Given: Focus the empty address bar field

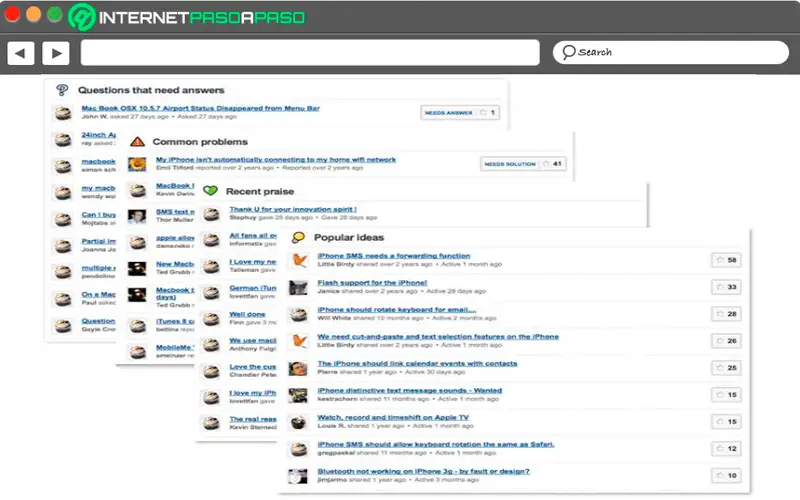Looking at the screenshot, I should pos(310,53).
